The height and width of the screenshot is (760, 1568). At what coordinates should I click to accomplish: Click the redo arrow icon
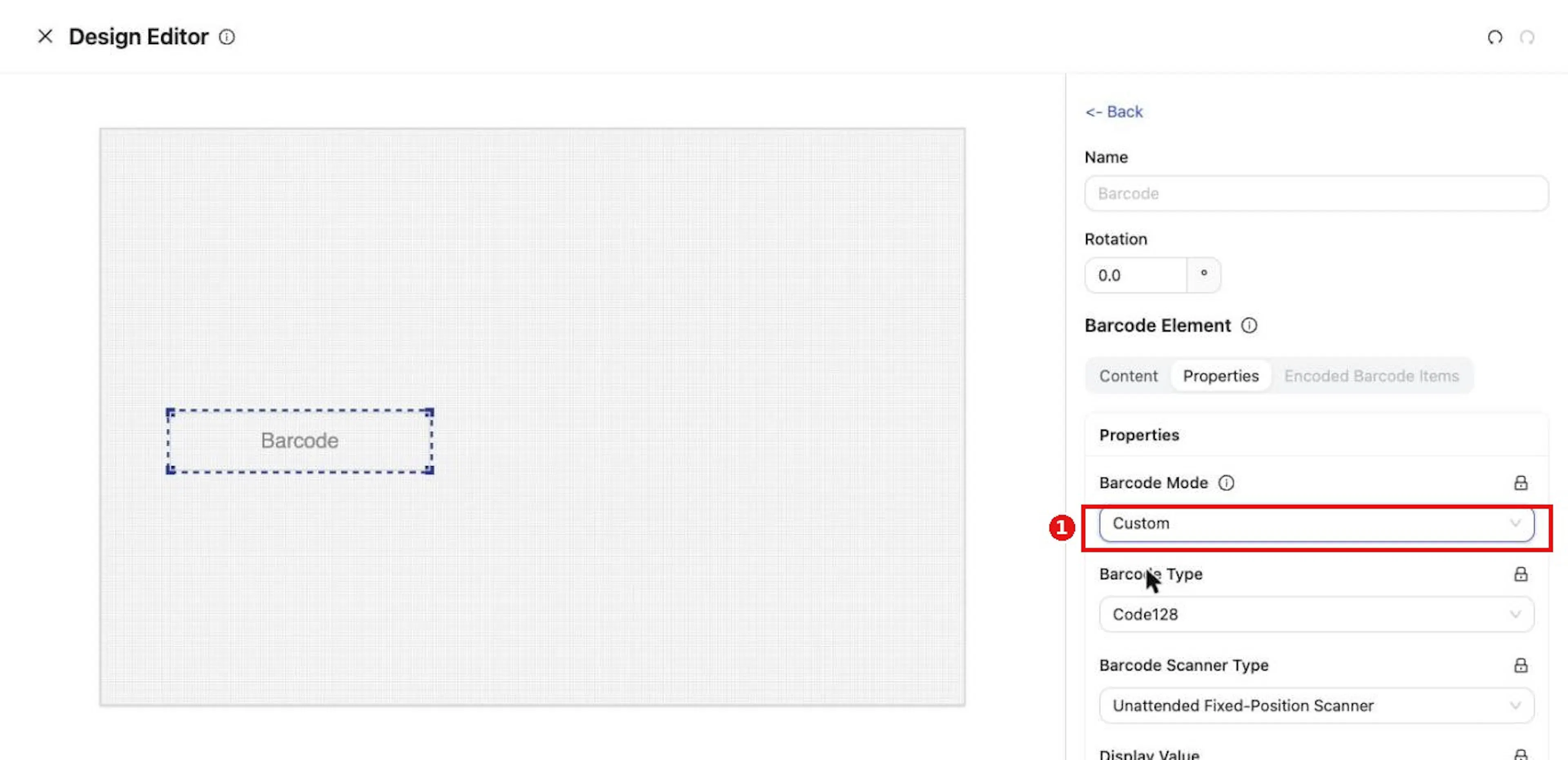[x=1527, y=38]
